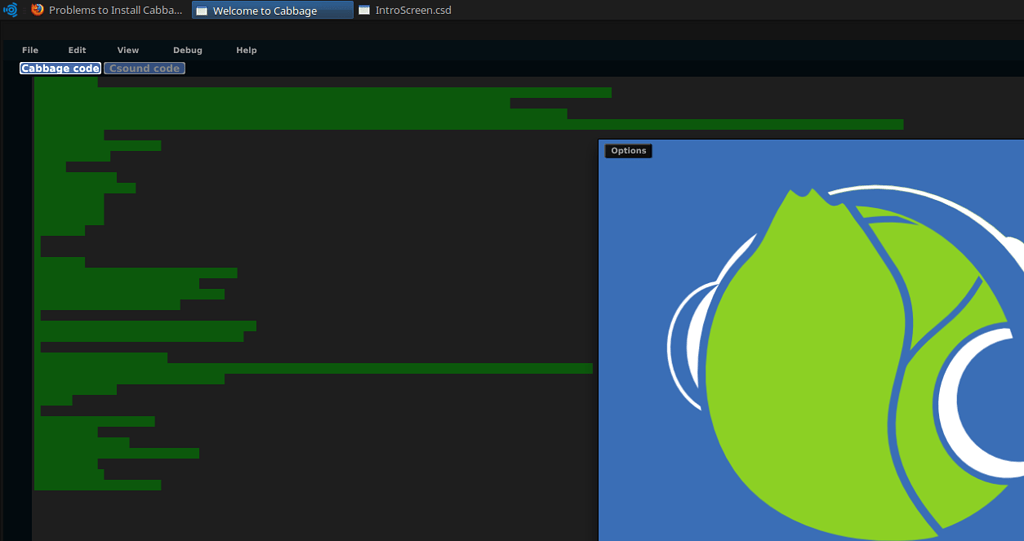1024x541 pixels.
Task: Switch to the IntroScreen.csd taskbar window
Action: 405,10
